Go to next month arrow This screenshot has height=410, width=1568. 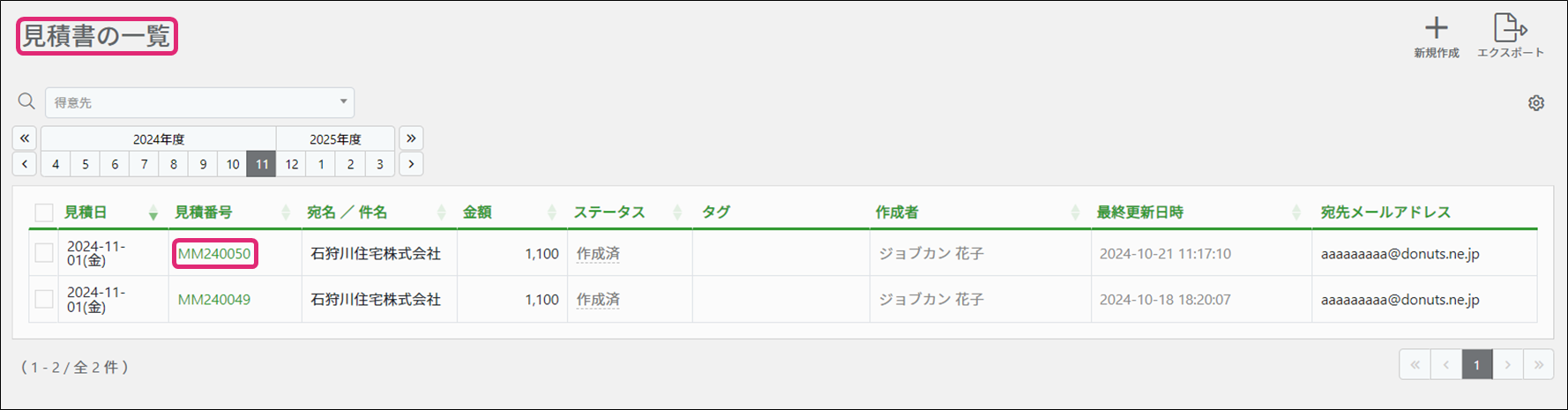point(410,164)
